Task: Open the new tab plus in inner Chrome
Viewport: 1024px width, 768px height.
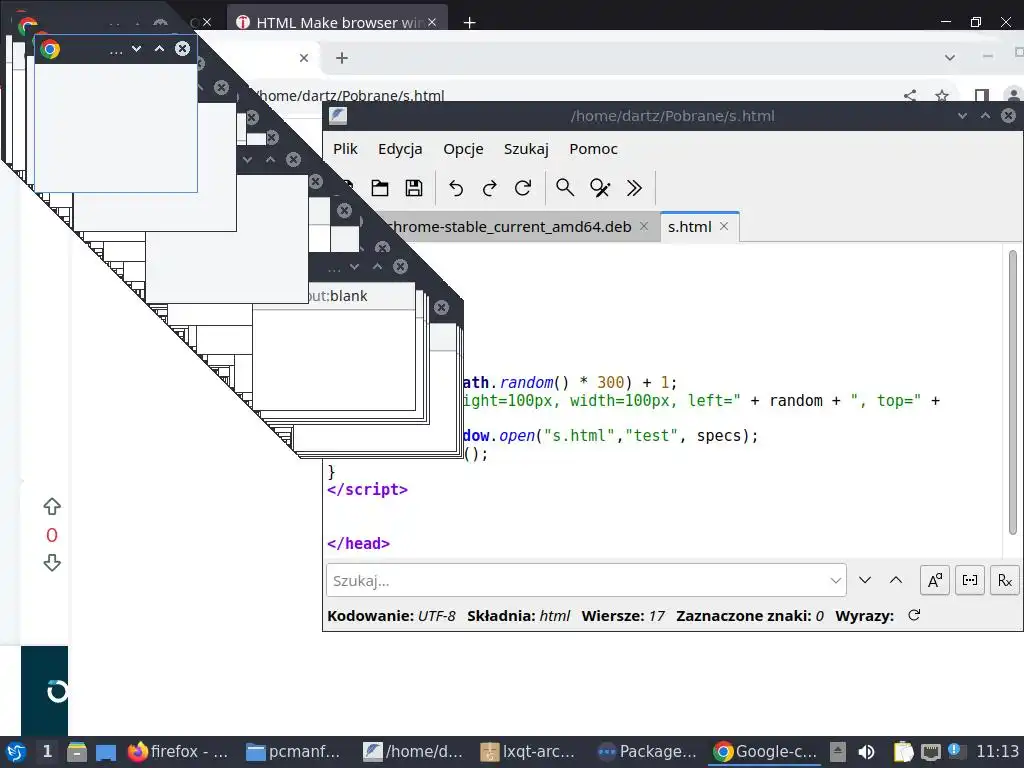Action: [342, 58]
